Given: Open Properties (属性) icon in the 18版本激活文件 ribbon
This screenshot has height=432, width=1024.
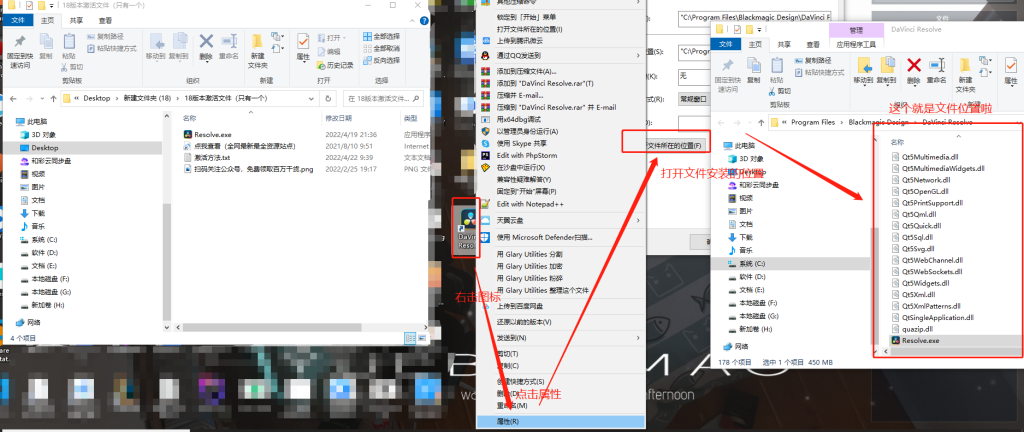Looking at the screenshot, I should click(x=301, y=47).
